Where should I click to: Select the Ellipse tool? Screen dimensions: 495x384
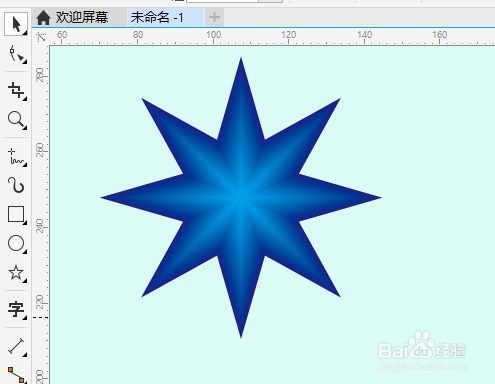(16, 244)
